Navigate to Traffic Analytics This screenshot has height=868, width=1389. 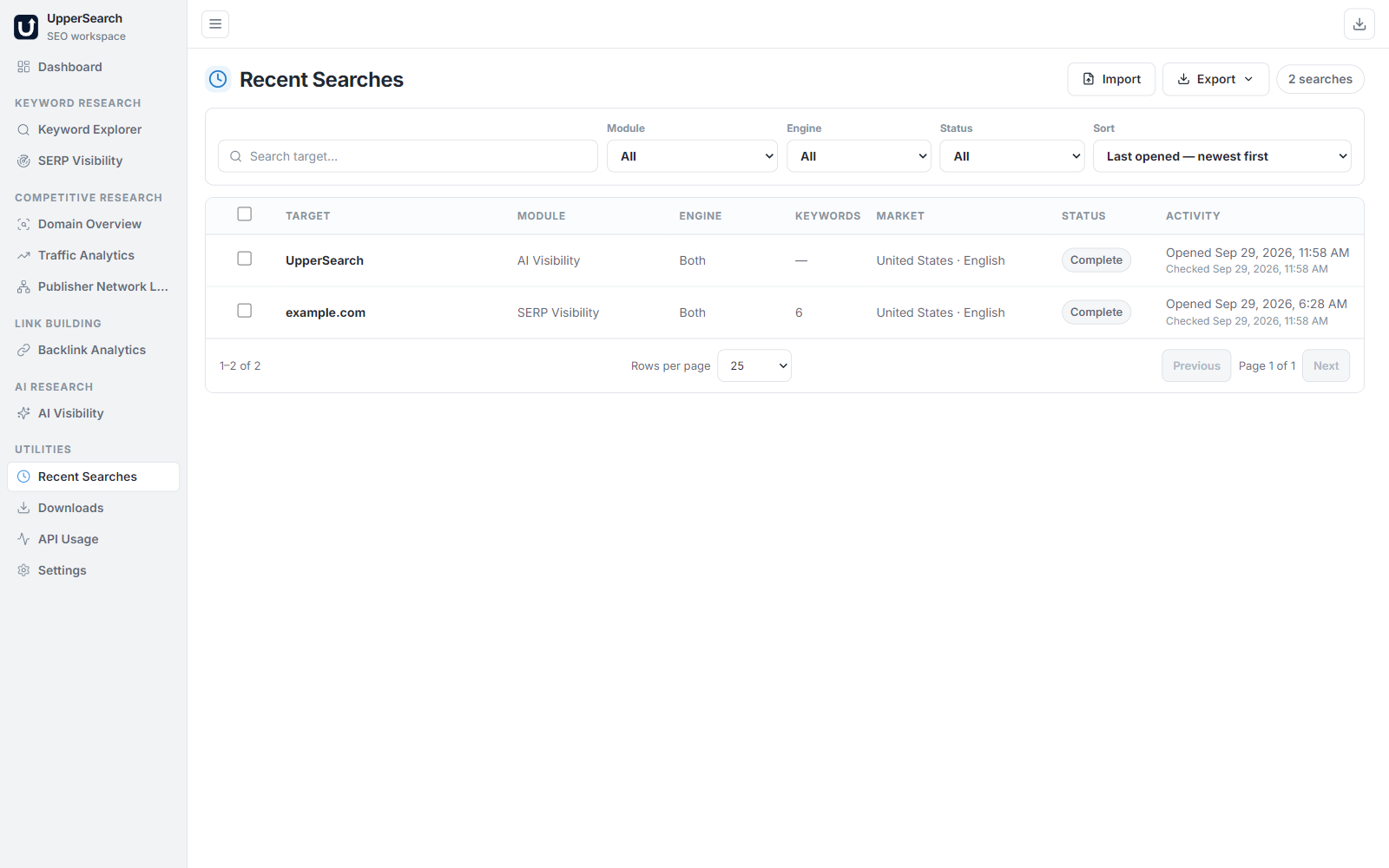94,255
